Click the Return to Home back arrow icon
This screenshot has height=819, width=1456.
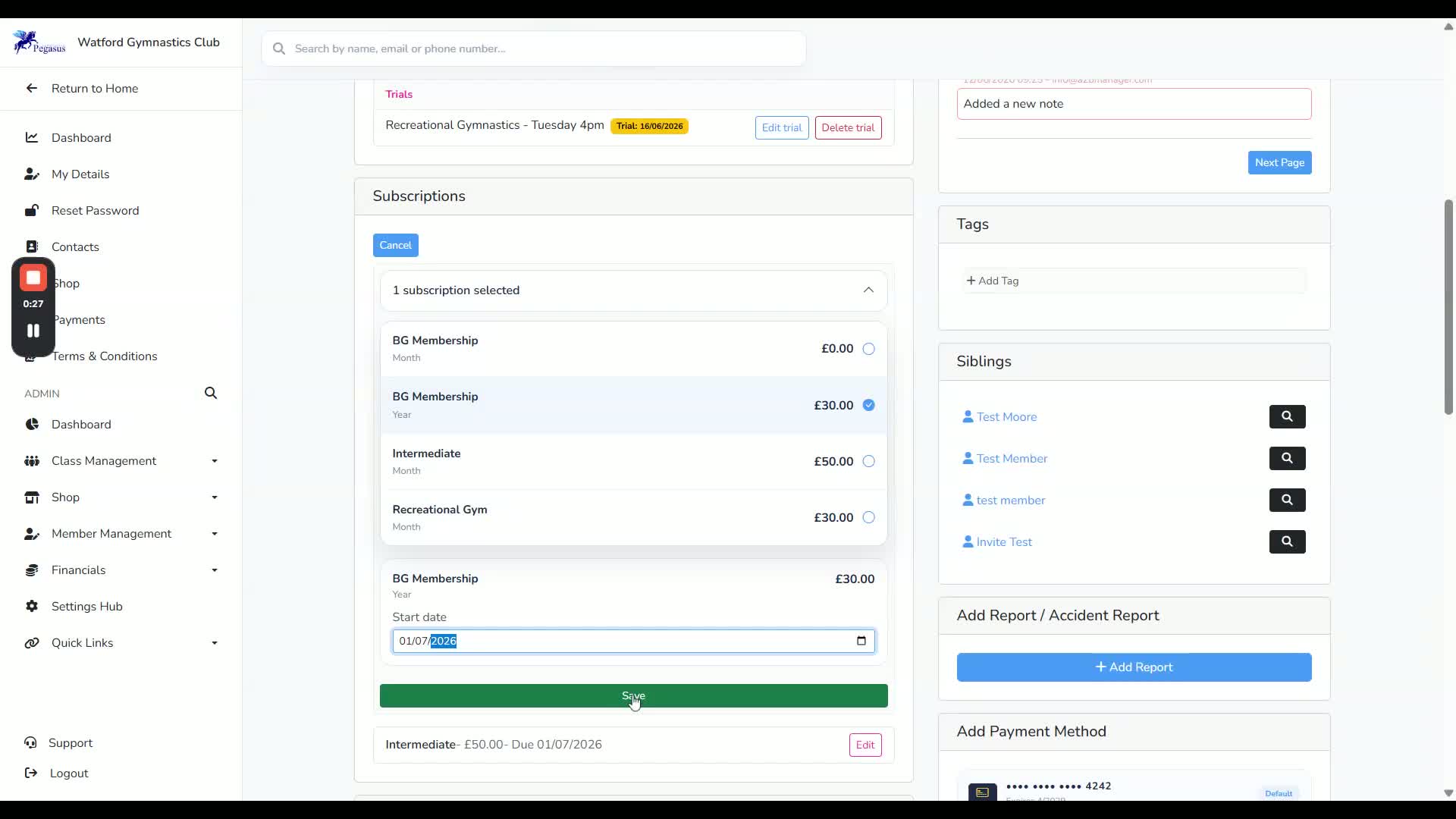31,88
